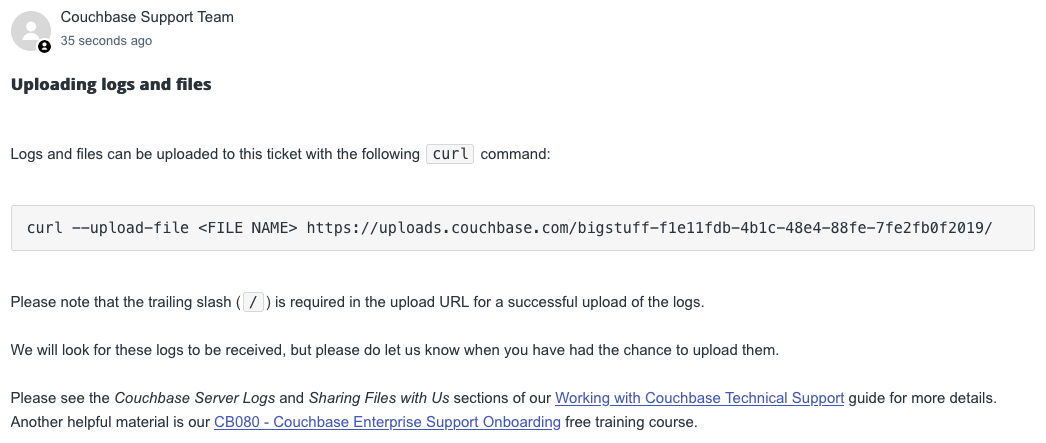Screen dimensions: 1046x443
Task: Open the Couchbase Support Team author name
Action: point(147,17)
